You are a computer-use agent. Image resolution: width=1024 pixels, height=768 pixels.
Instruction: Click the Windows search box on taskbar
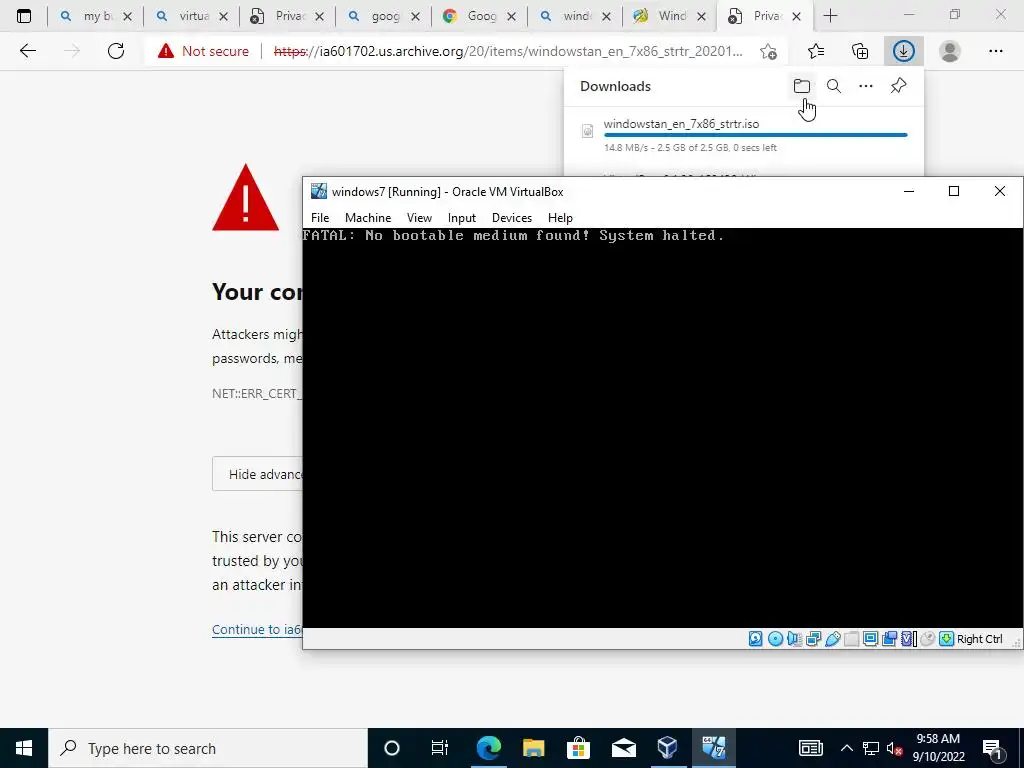click(x=208, y=748)
